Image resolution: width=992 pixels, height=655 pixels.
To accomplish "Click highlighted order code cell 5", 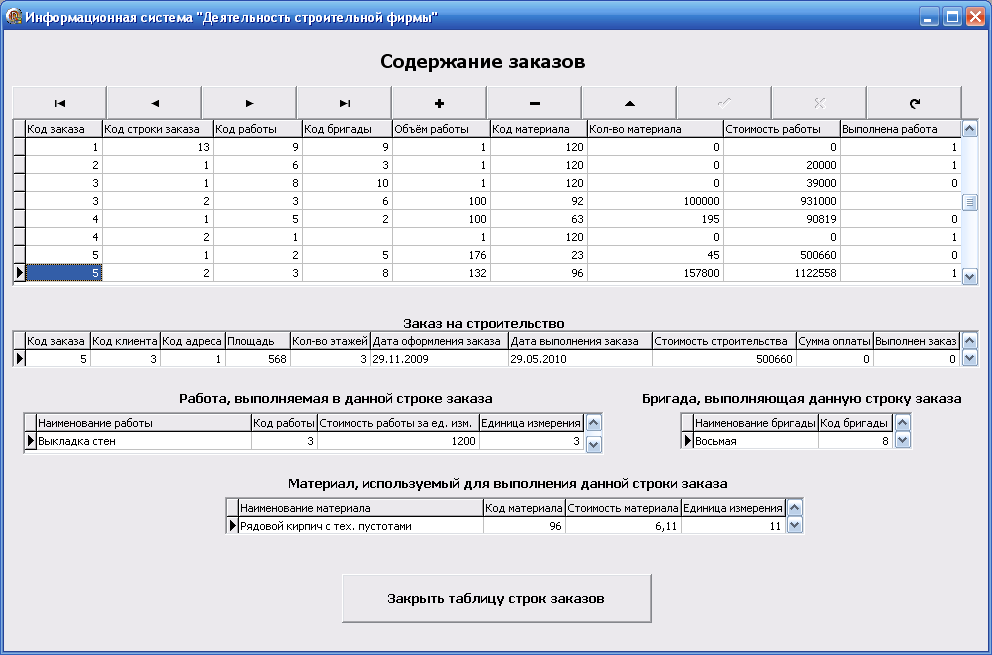I will 63,273.
